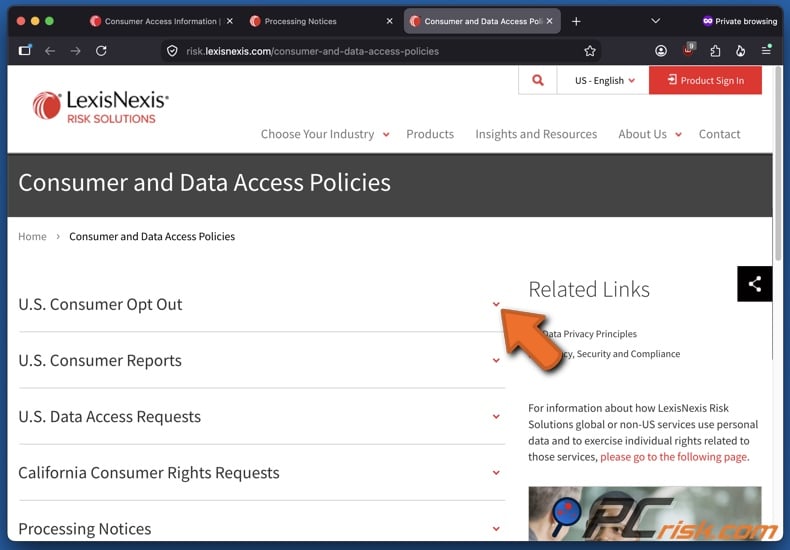Click the U.S. Consumer Reports heading
Screen dimensions: 790x550
point(100,361)
